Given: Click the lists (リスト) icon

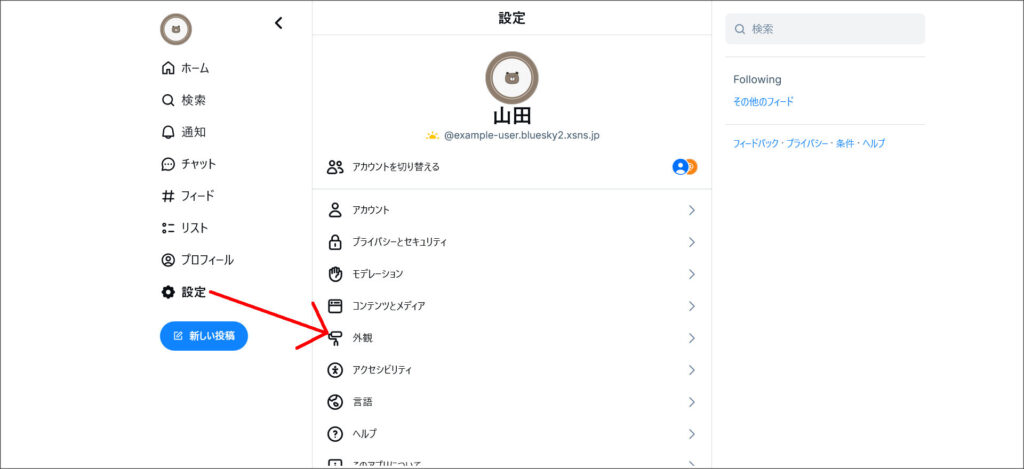Looking at the screenshot, I should pos(168,228).
